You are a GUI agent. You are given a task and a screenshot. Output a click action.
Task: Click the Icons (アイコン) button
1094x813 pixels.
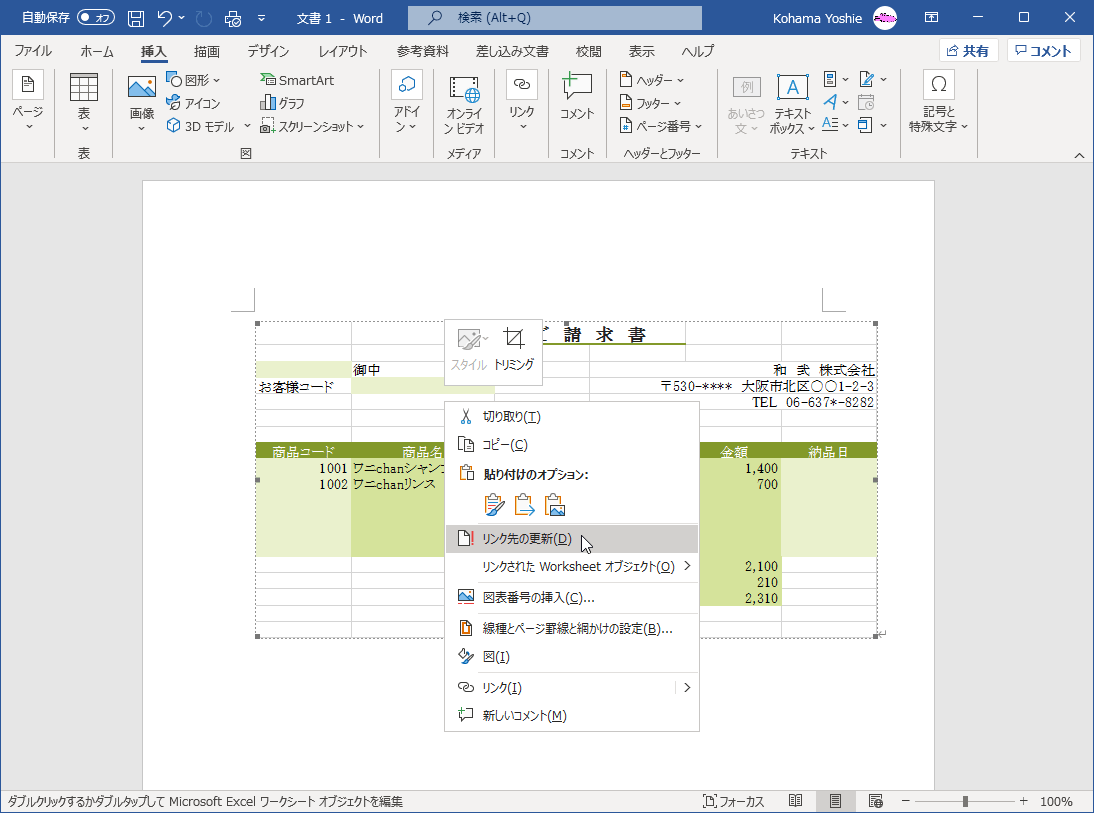click(x=193, y=103)
